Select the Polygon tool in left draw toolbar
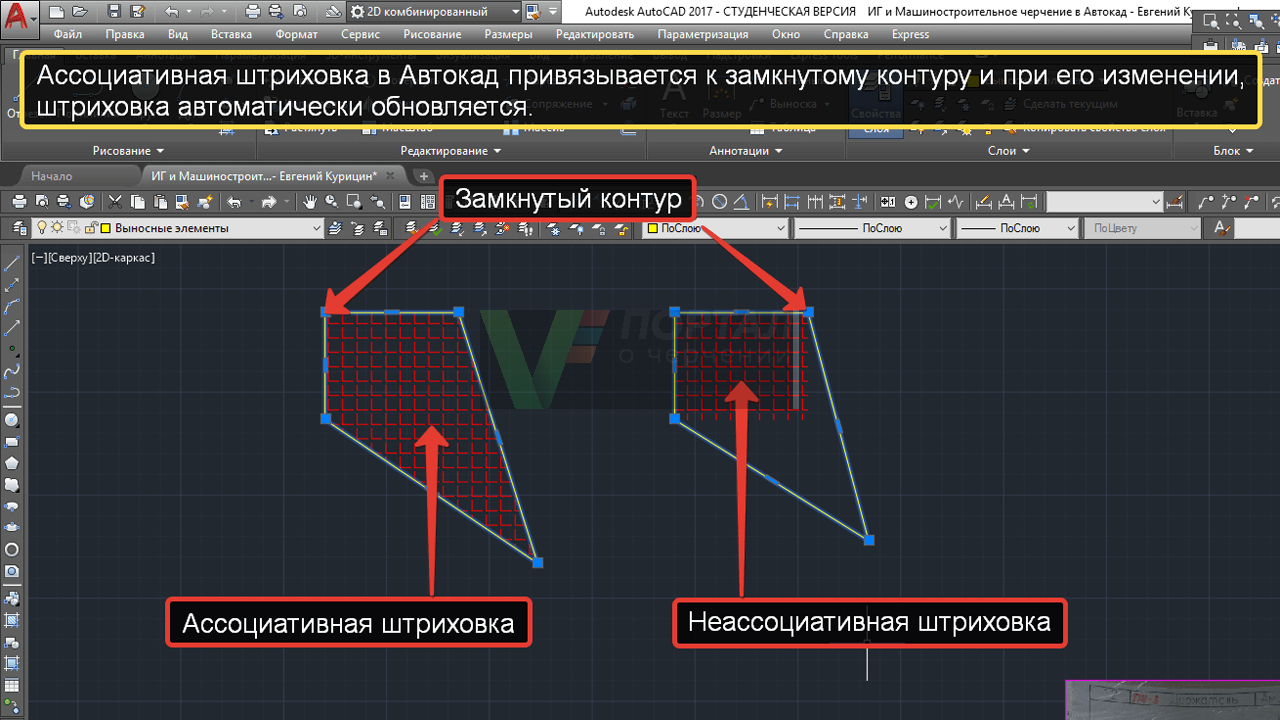 (x=12, y=463)
